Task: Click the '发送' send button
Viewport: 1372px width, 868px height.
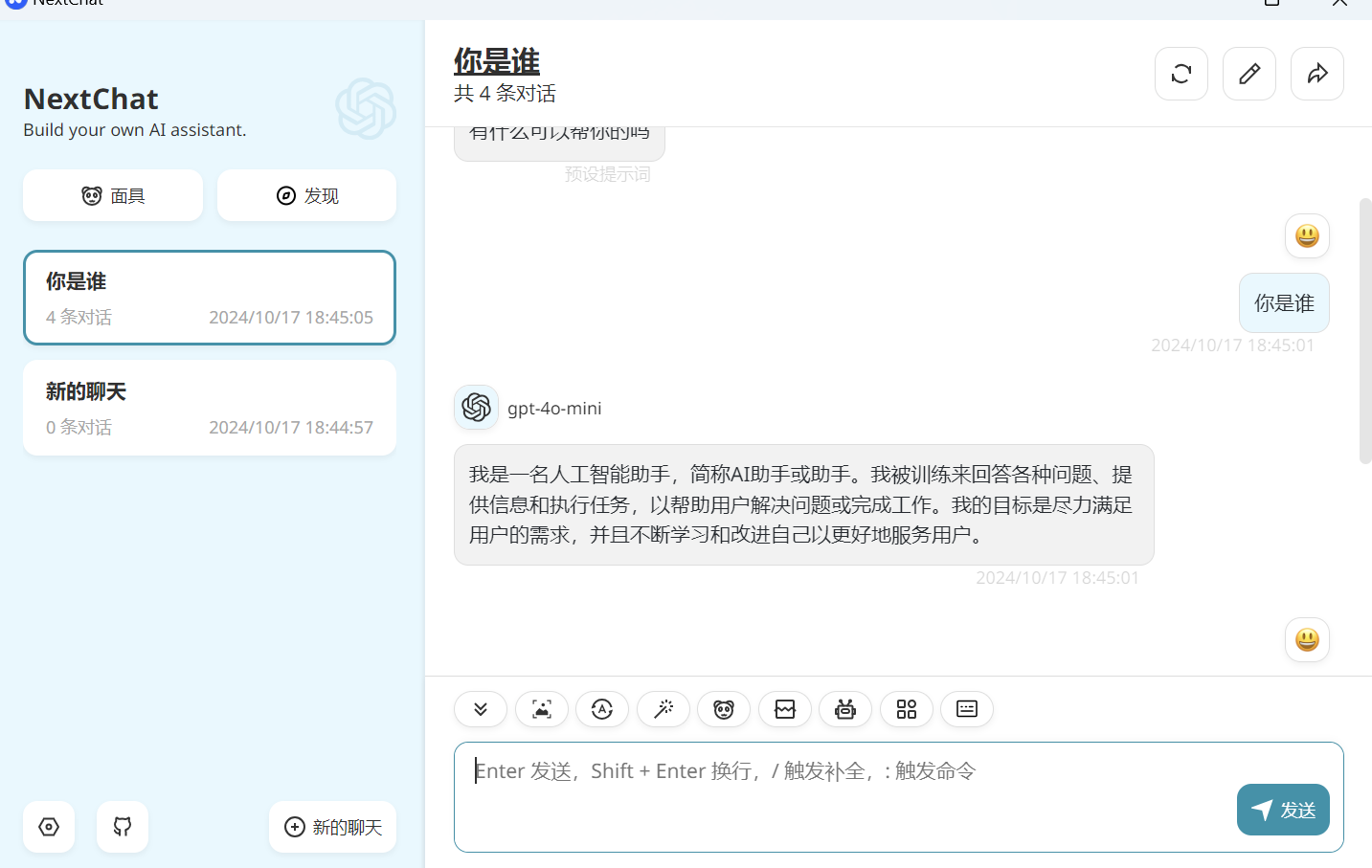Action: point(1282,810)
